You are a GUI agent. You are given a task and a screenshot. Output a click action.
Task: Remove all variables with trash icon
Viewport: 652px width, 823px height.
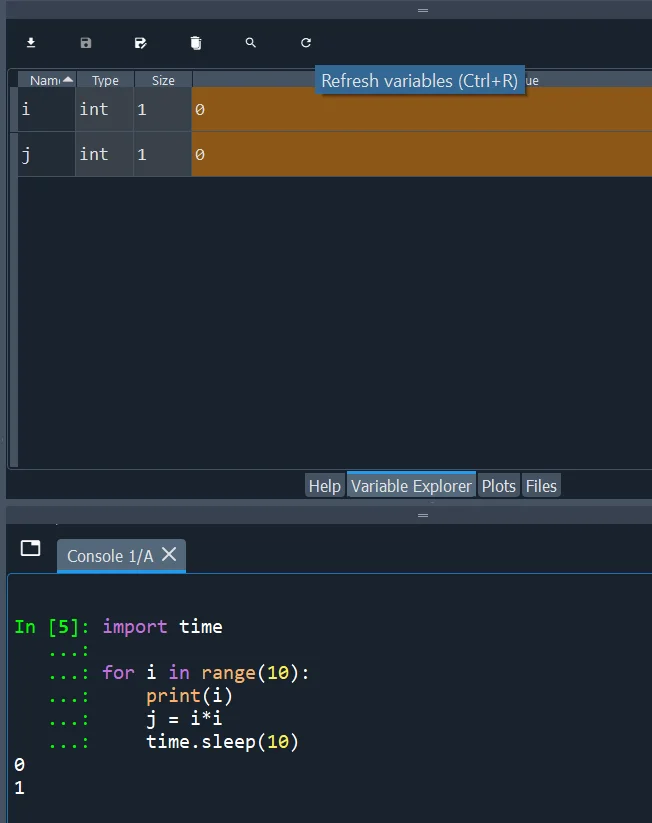tap(196, 43)
